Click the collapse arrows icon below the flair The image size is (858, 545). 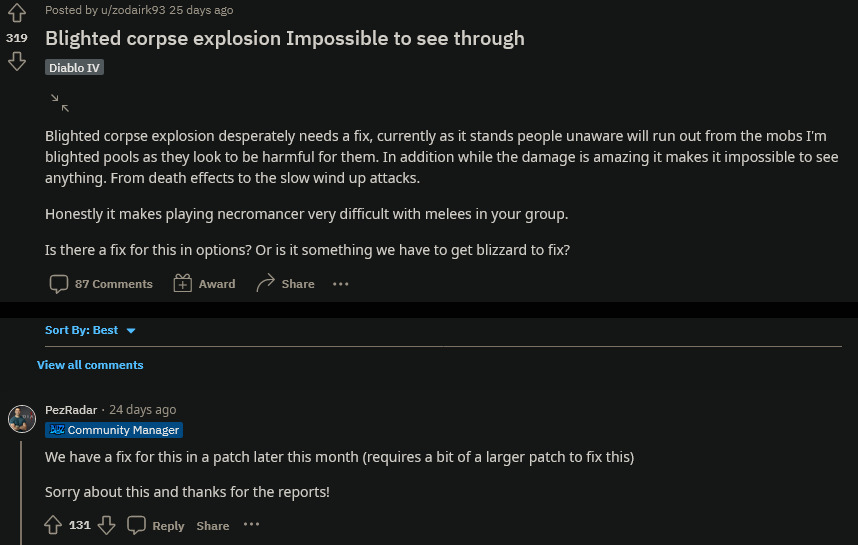tap(60, 102)
